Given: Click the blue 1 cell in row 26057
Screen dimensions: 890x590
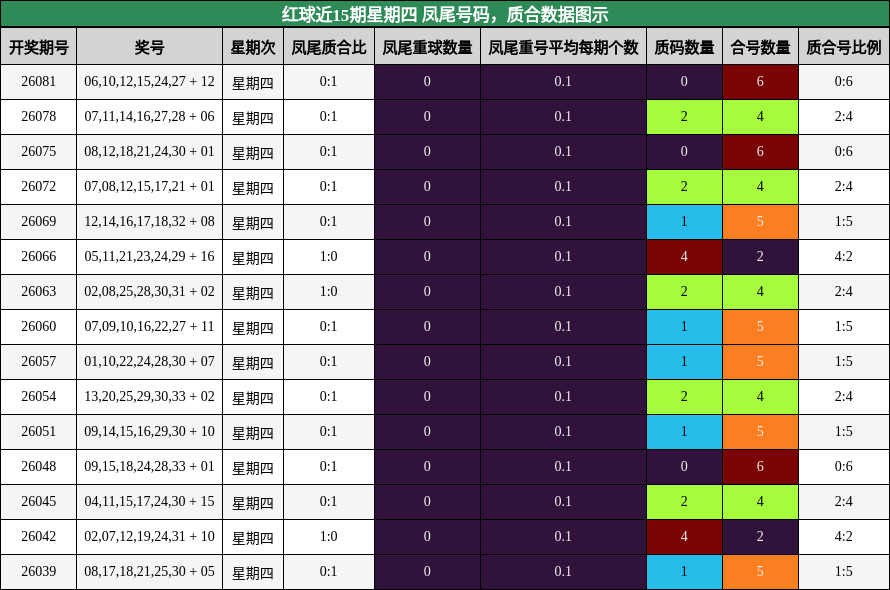Looking at the screenshot, I should 684,362.
